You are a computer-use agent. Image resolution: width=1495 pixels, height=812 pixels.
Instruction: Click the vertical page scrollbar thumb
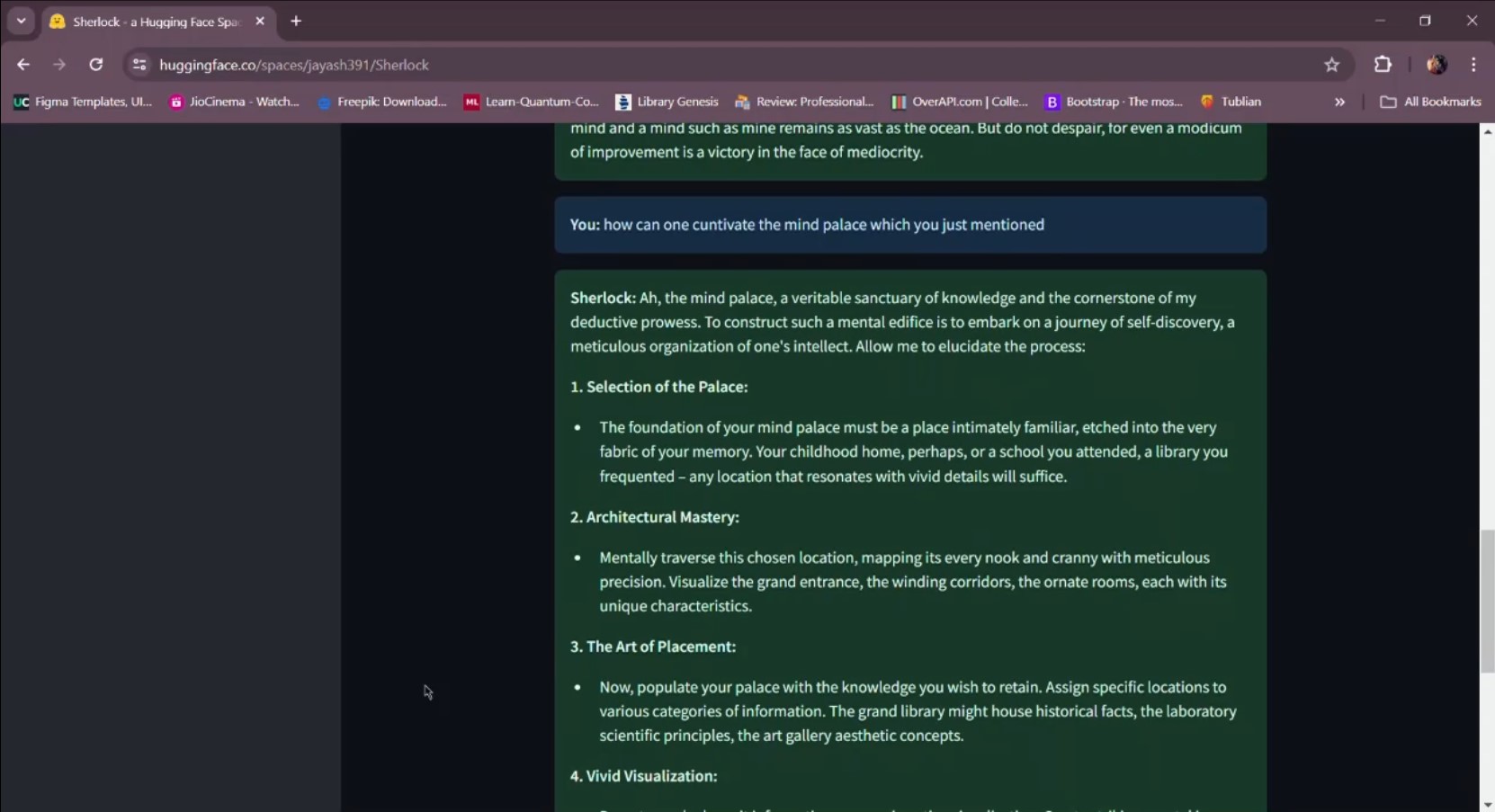click(1488, 601)
